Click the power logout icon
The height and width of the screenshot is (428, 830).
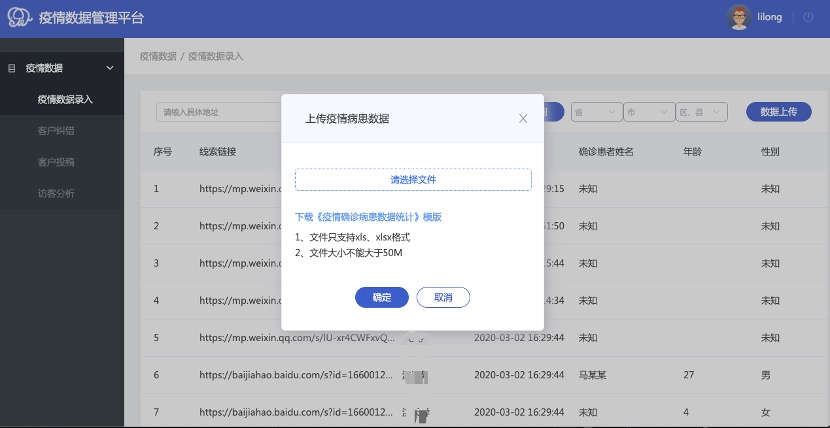click(808, 17)
